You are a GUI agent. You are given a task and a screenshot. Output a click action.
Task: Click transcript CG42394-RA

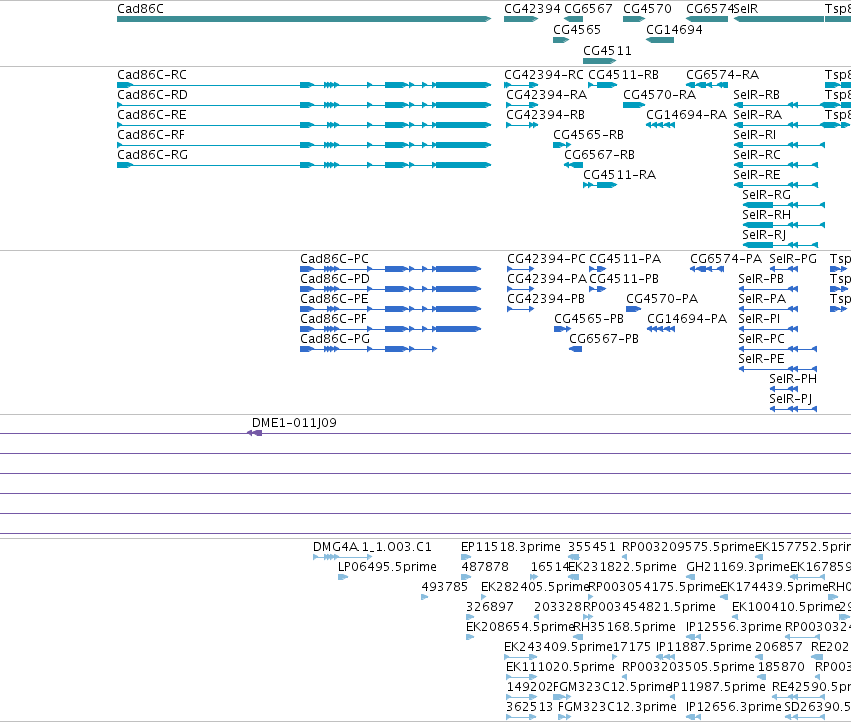pos(522,105)
